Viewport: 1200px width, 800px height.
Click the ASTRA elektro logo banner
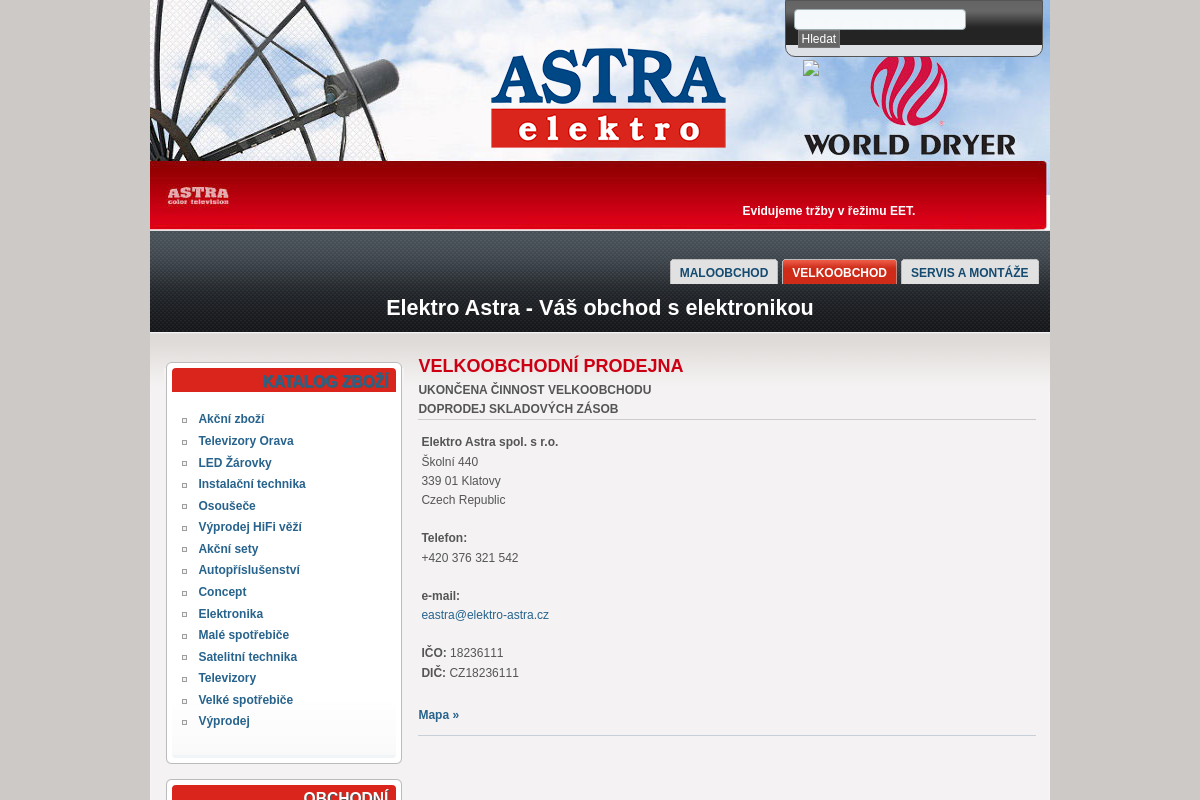(x=607, y=100)
